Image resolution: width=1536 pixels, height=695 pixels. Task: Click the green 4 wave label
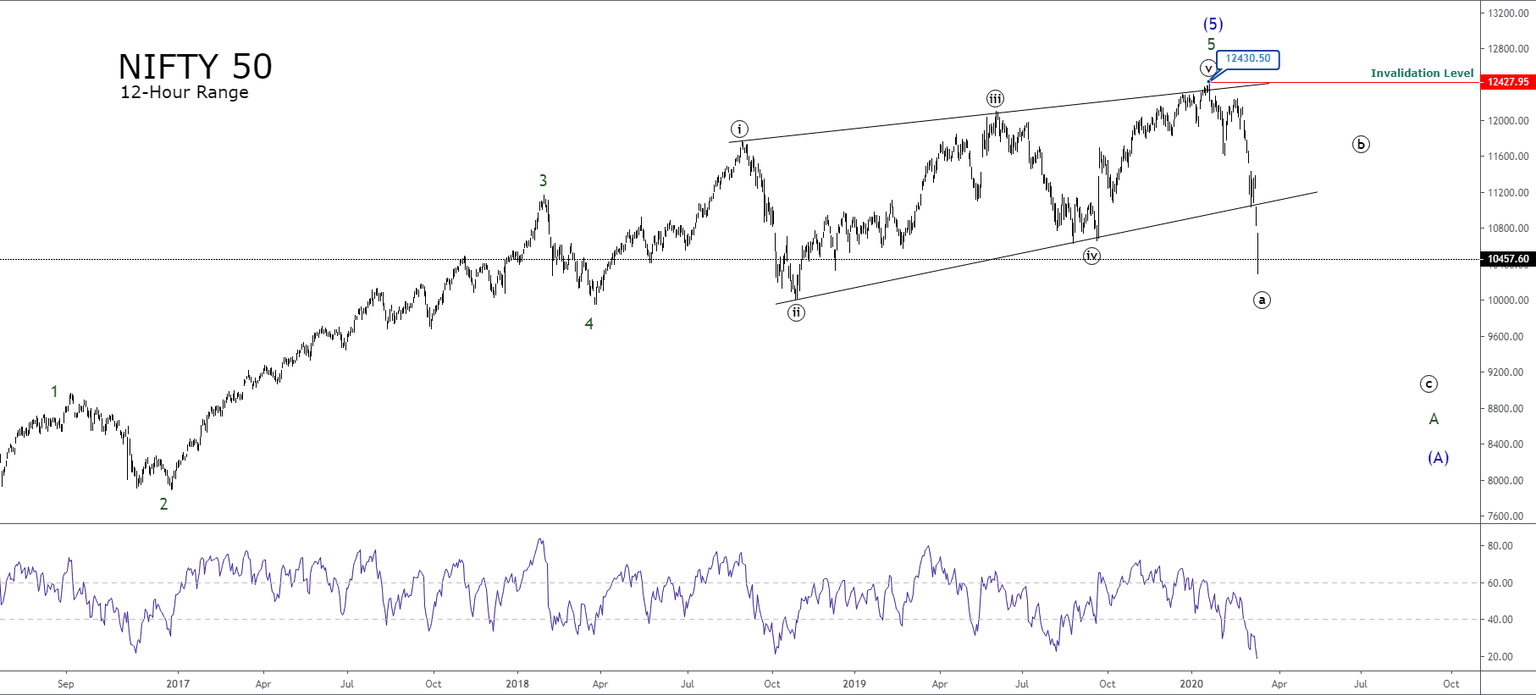(589, 323)
